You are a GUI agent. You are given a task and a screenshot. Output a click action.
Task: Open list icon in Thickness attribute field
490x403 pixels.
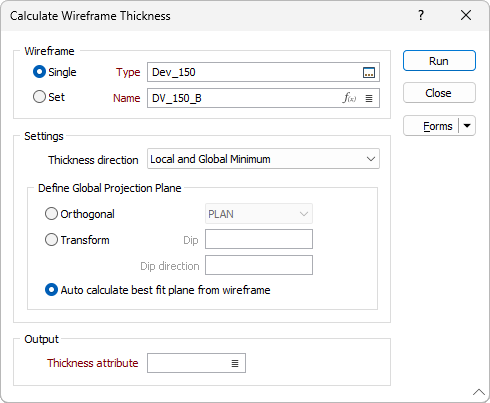click(x=235, y=363)
